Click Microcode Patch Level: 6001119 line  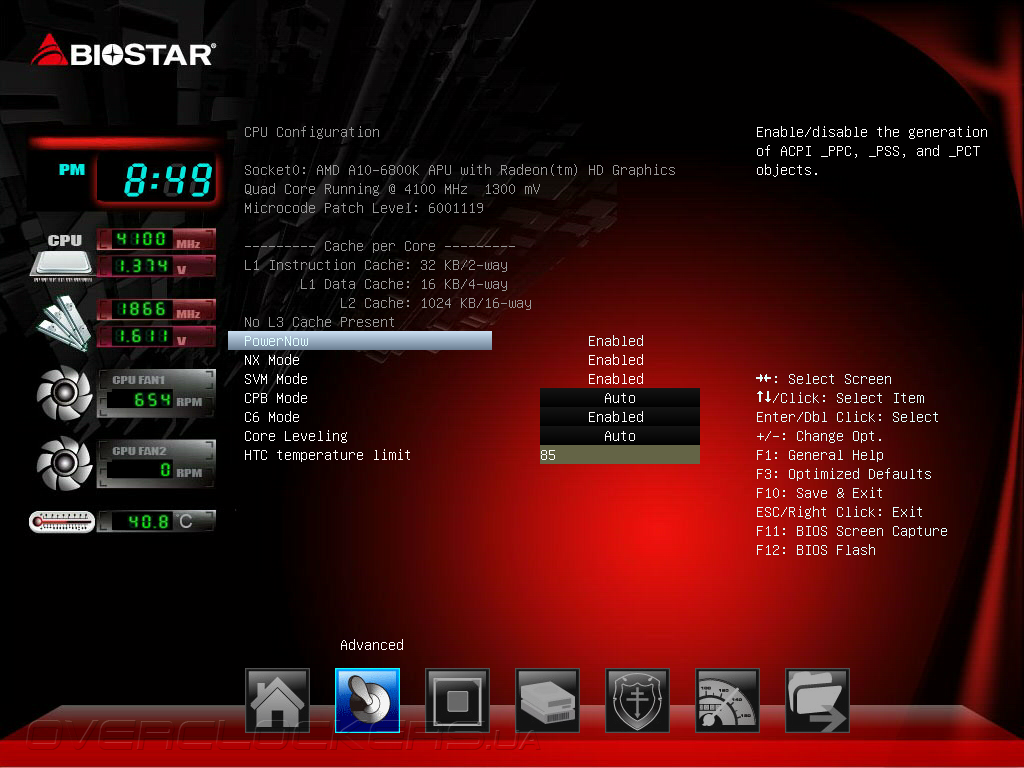pos(364,208)
